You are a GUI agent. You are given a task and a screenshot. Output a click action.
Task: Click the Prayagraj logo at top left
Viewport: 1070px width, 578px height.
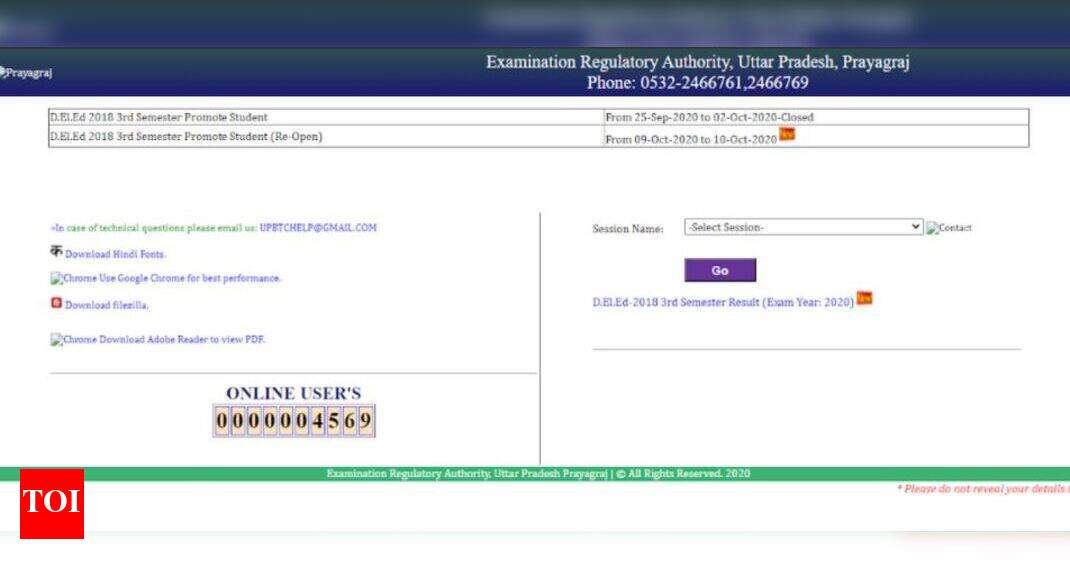pyautogui.click(x=28, y=71)
